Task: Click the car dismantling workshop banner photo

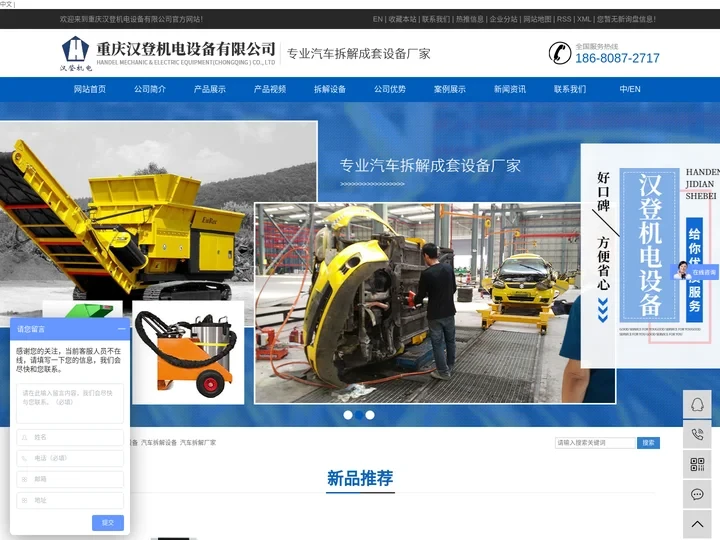Action: (x=435, y=303)
